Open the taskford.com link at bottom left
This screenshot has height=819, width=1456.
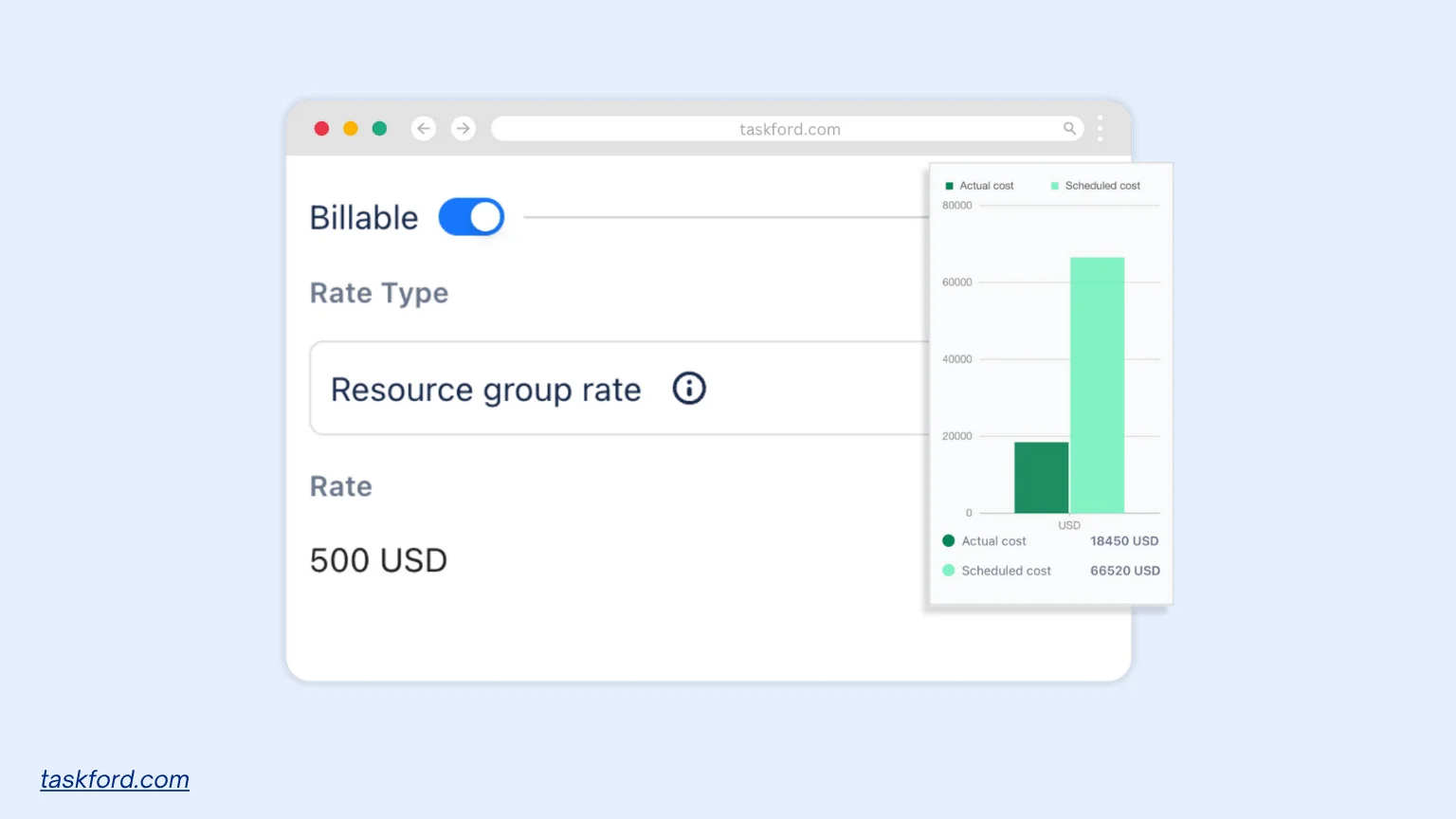point(114,778)
